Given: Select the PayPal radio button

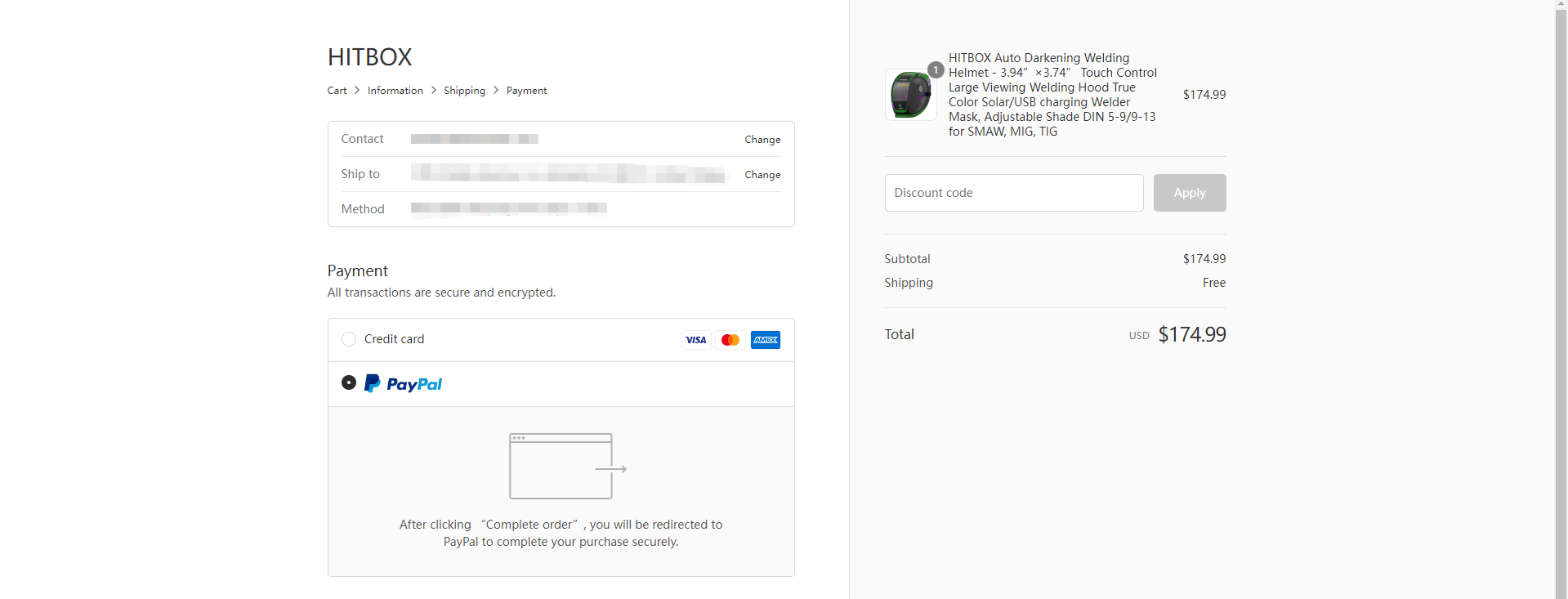Looking at the screenshot, I should tap(349, 382).
